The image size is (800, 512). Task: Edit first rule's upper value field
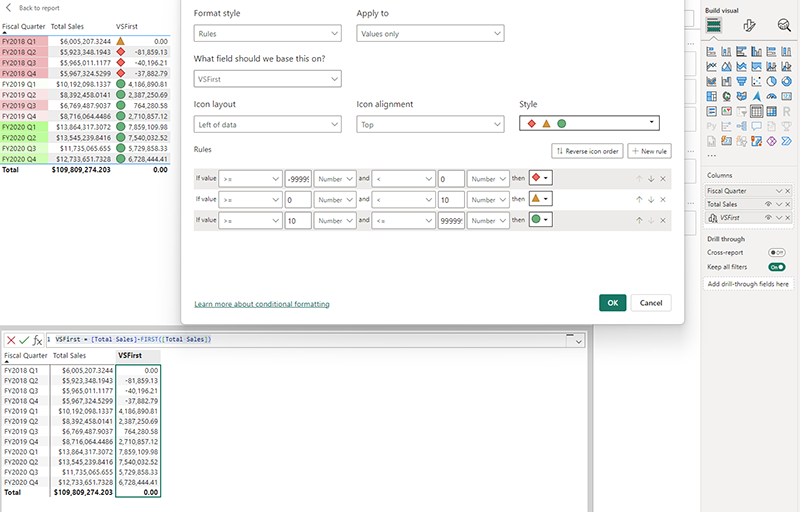(x=451, y=179)
